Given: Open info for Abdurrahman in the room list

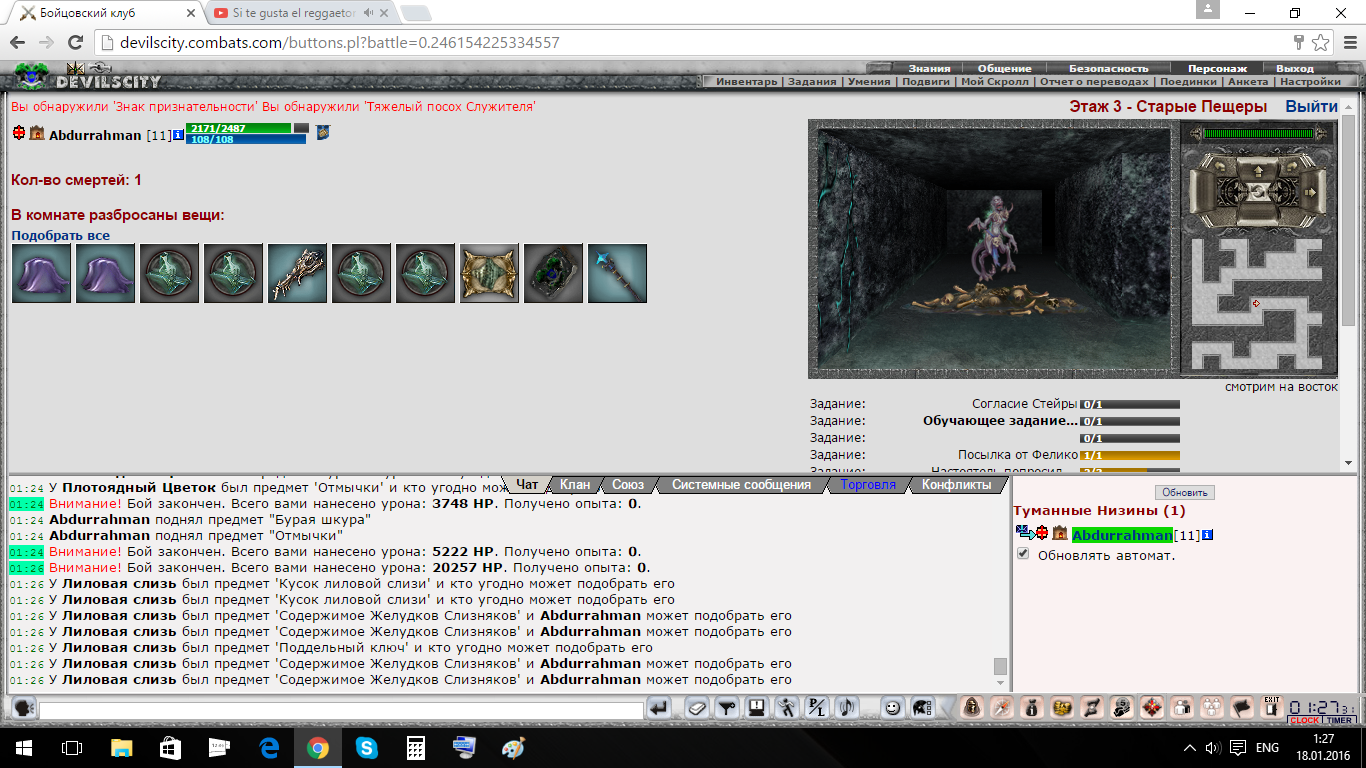Looking at the screenshot, I should click(x=1207, y=536).
